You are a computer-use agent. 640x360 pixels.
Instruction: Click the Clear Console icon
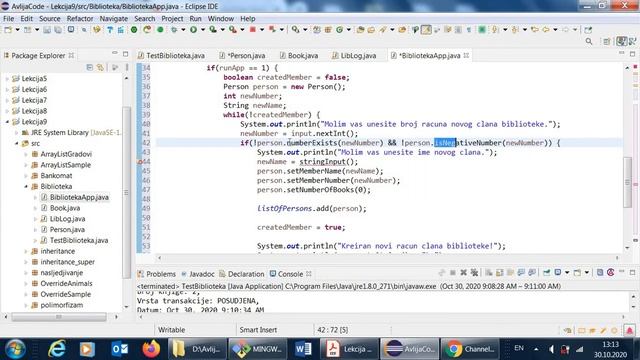click(x=489, y=272)
